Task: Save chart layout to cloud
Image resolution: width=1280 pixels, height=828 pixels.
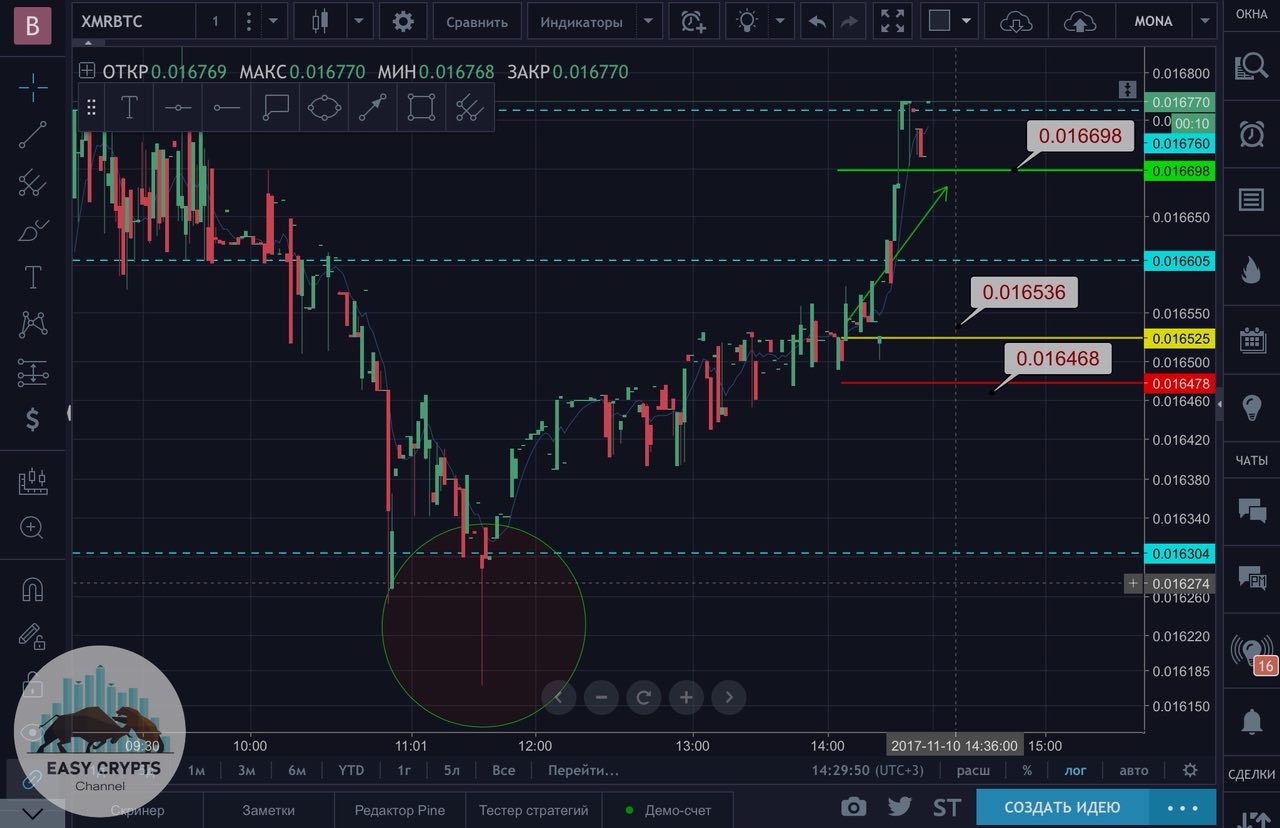Action: pos(1079,21)
